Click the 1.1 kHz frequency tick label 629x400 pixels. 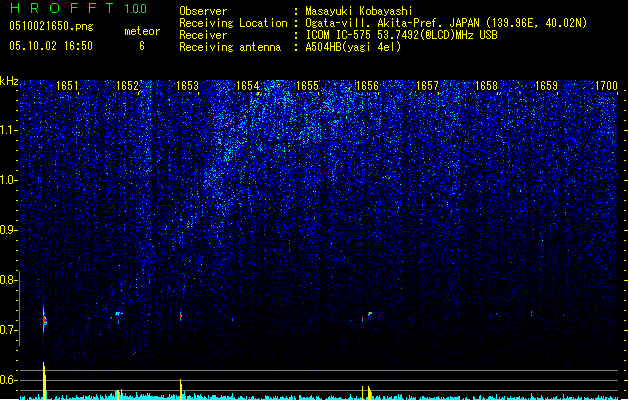8,130
